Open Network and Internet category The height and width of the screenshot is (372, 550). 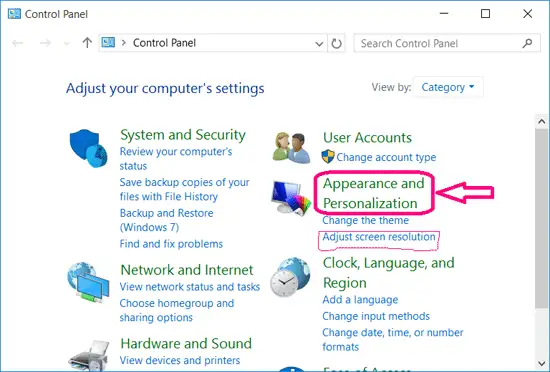tap(187, 270)
